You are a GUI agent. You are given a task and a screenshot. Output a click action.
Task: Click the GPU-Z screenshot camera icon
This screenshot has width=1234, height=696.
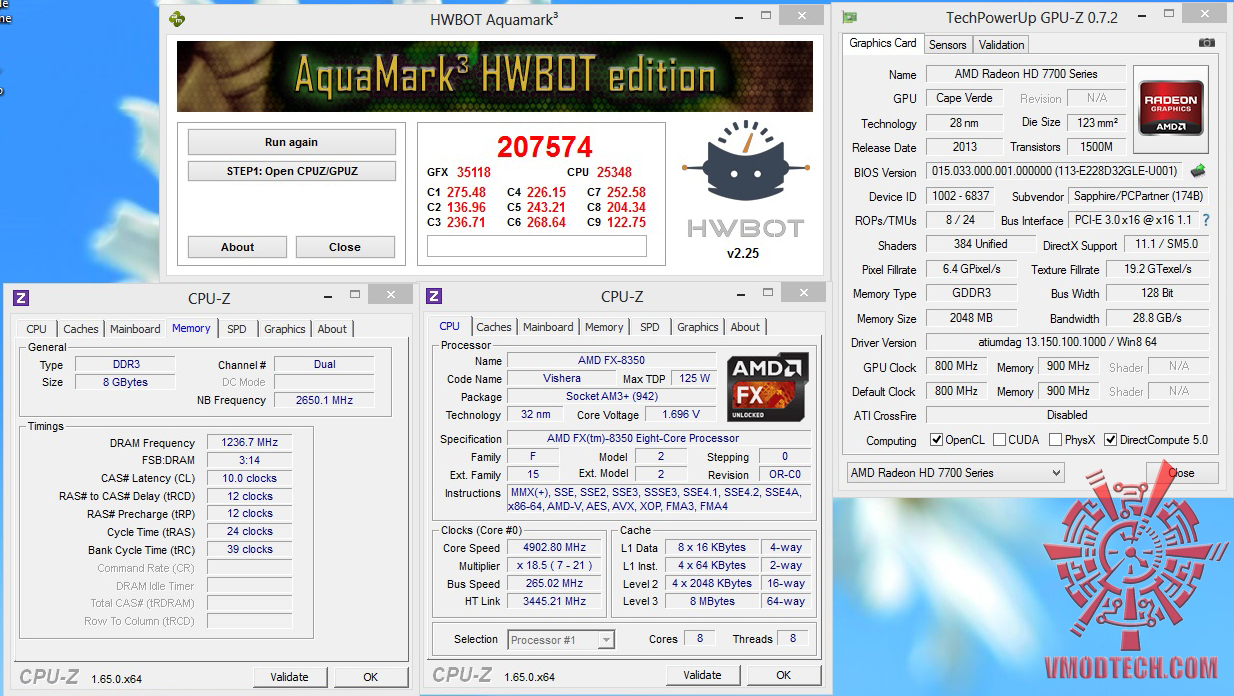(x=1207, y=43)
